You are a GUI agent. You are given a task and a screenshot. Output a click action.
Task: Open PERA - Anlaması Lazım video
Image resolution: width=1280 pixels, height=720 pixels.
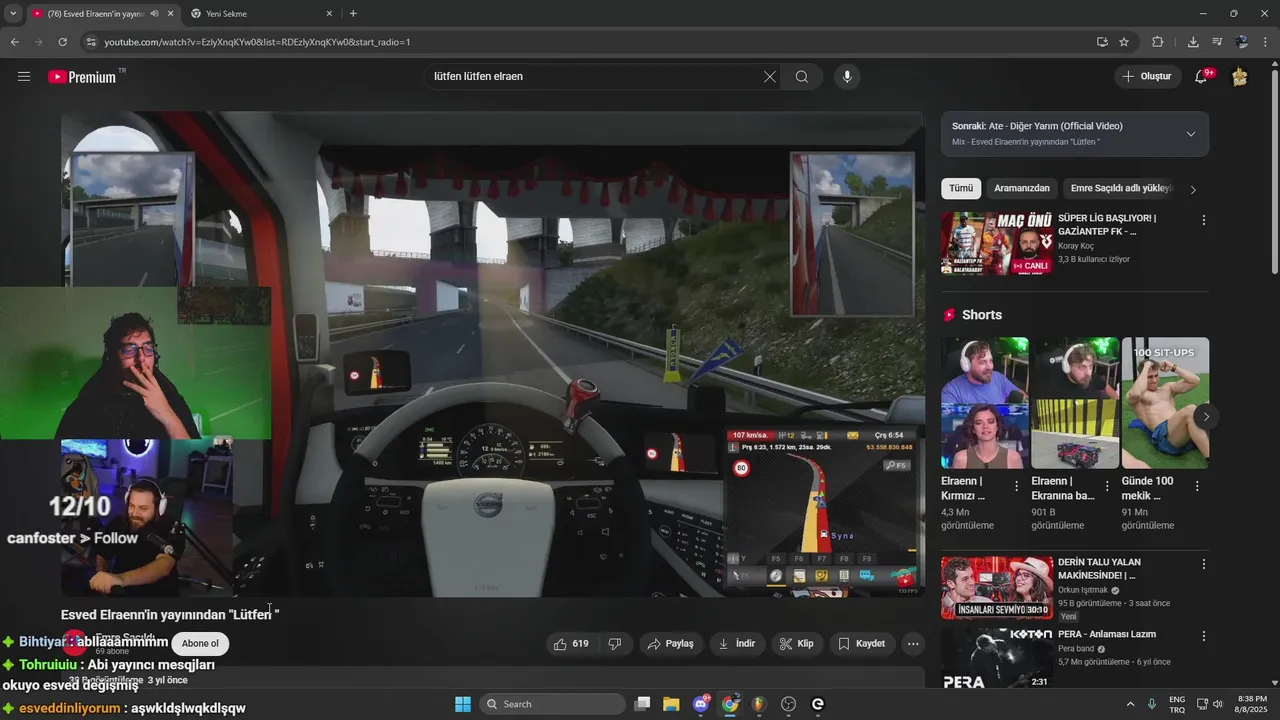click(x=996, y=658)
